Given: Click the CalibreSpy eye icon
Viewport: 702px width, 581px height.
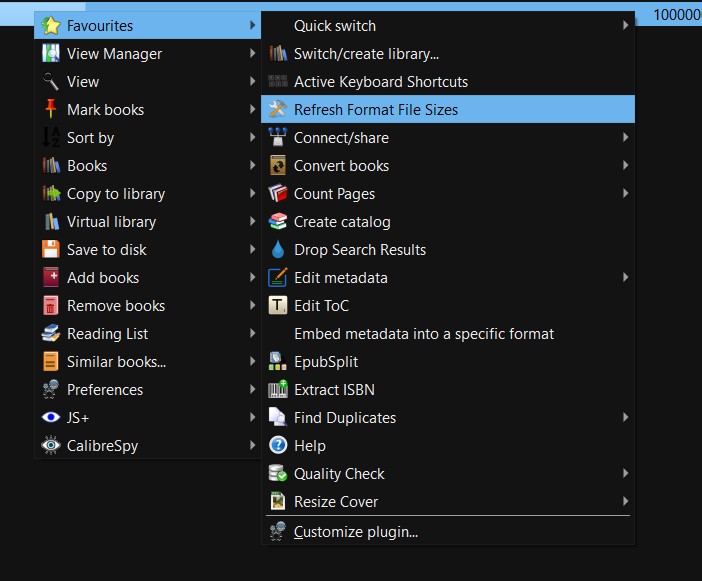Looking at the screenshot, I should click(51, 446).
